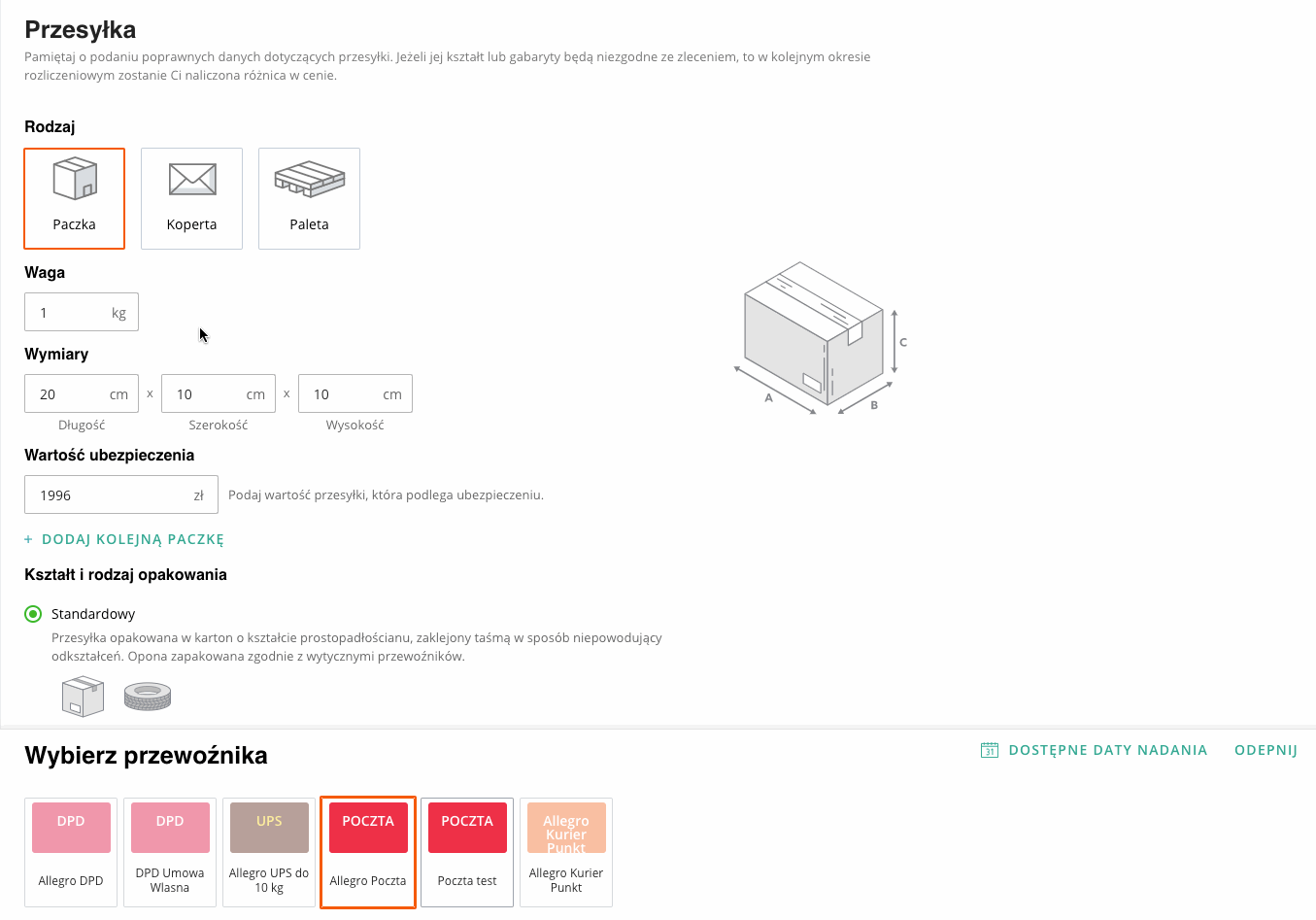Click the calendar icon for shipping dates

[x=990, y=750]
